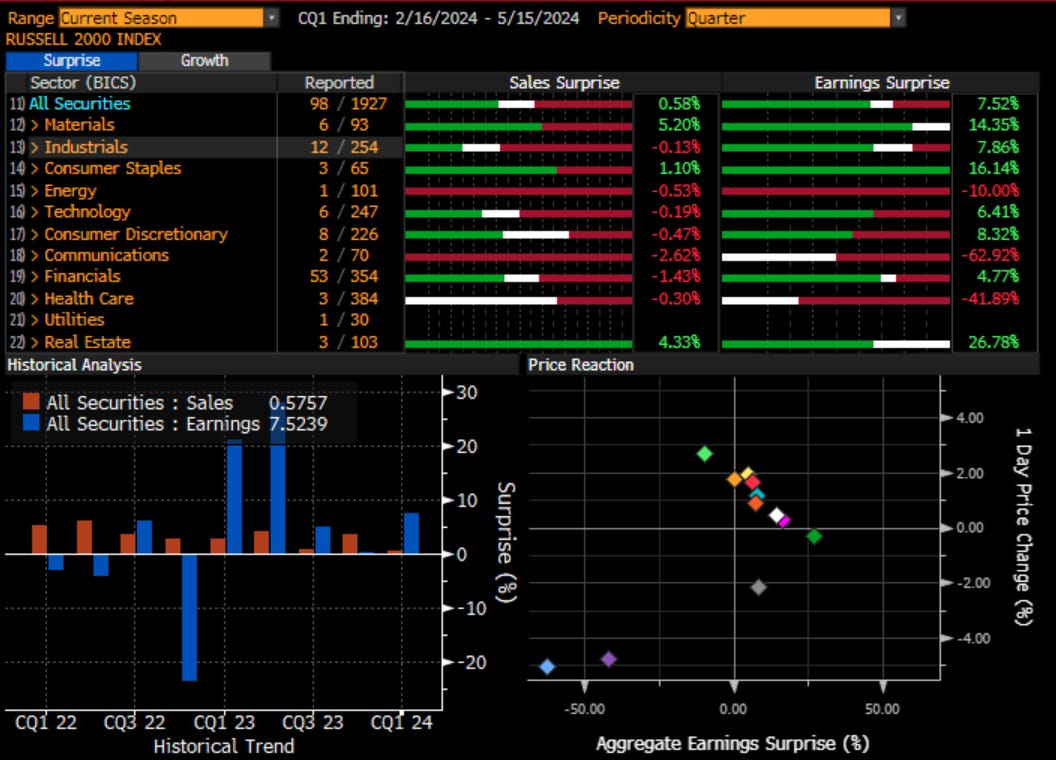Screen dimensions: 1056x760
Task: Click the RUSSELL 2000 INDEX title
Action: (84, 40)
